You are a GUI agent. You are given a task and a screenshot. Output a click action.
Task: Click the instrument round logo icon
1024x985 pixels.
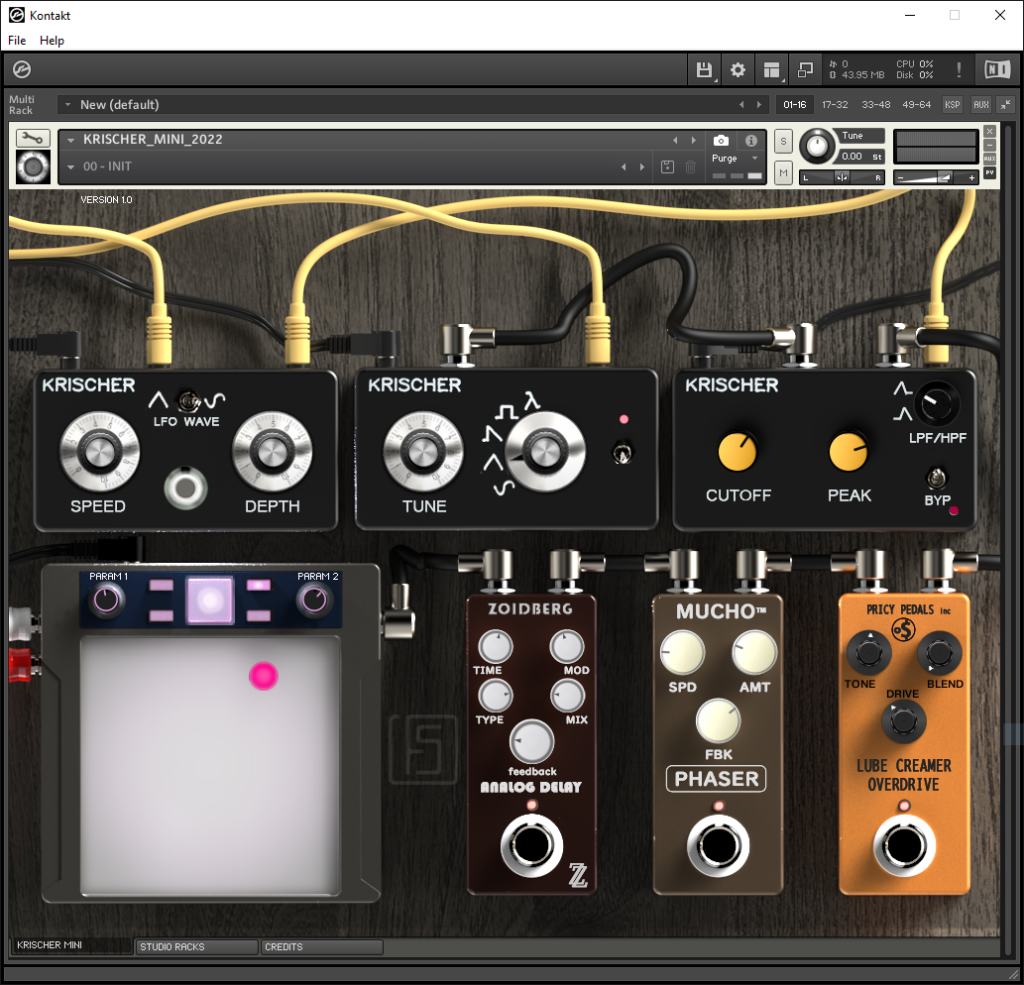coord(33,167)
